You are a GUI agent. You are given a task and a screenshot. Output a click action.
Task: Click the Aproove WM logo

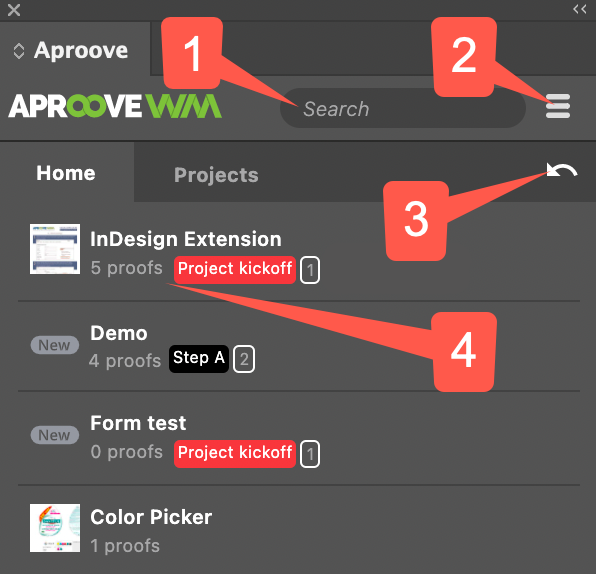pos(115,106)
